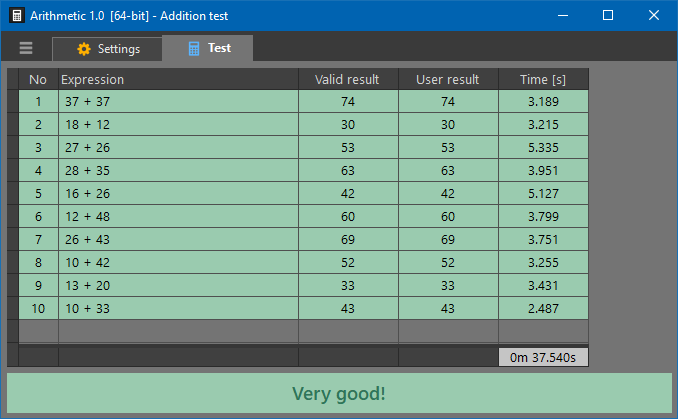678x419 pixels.
Task: Click user result 43 in row 10
Action: pyautogui.click(x=448, y=308)
